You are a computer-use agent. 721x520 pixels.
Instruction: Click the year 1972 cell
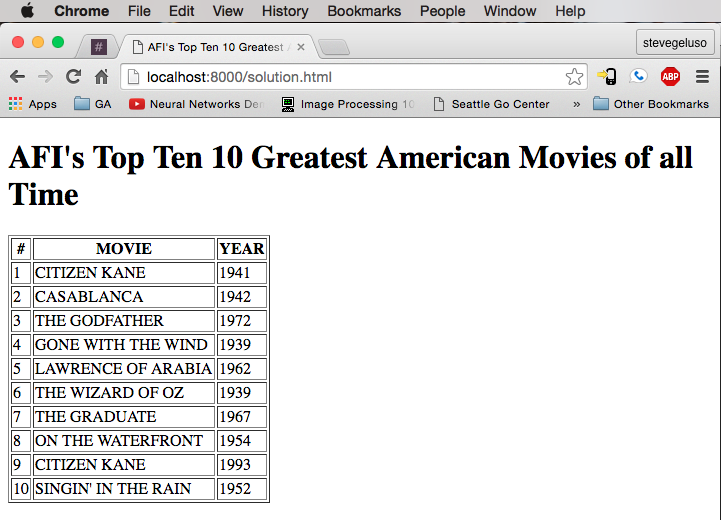242,320
